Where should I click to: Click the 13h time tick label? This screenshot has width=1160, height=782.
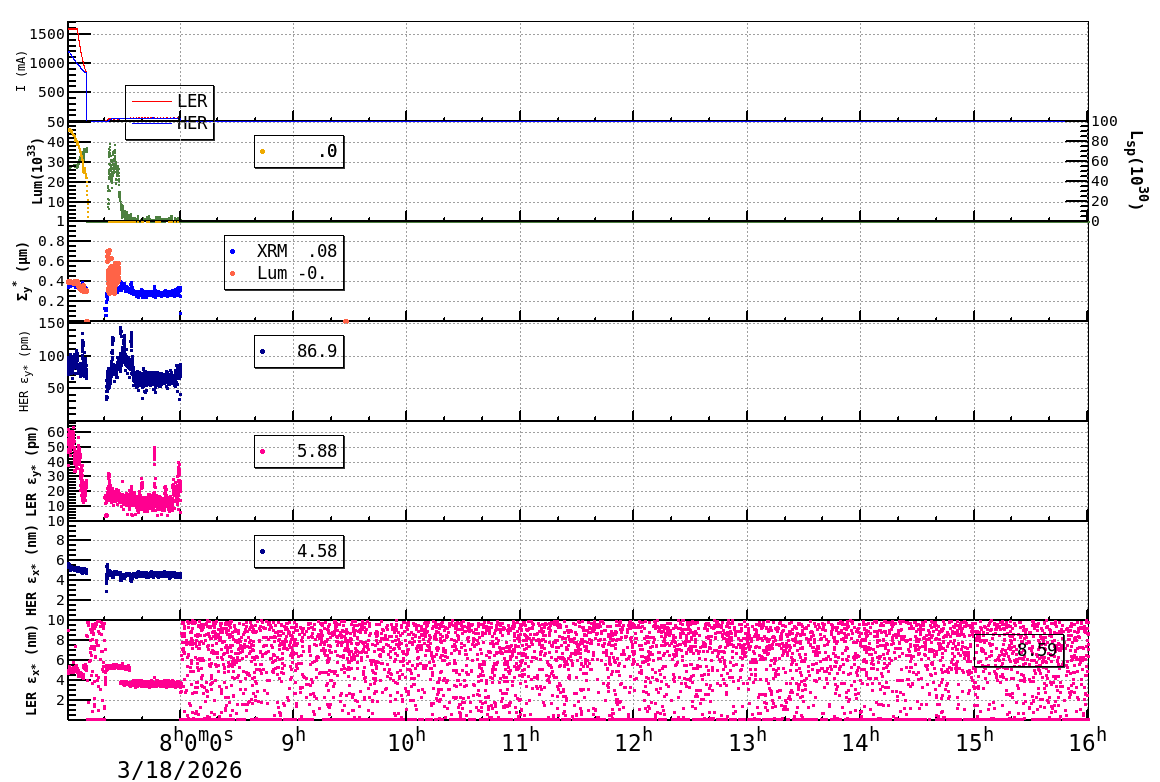pos(747,740)
